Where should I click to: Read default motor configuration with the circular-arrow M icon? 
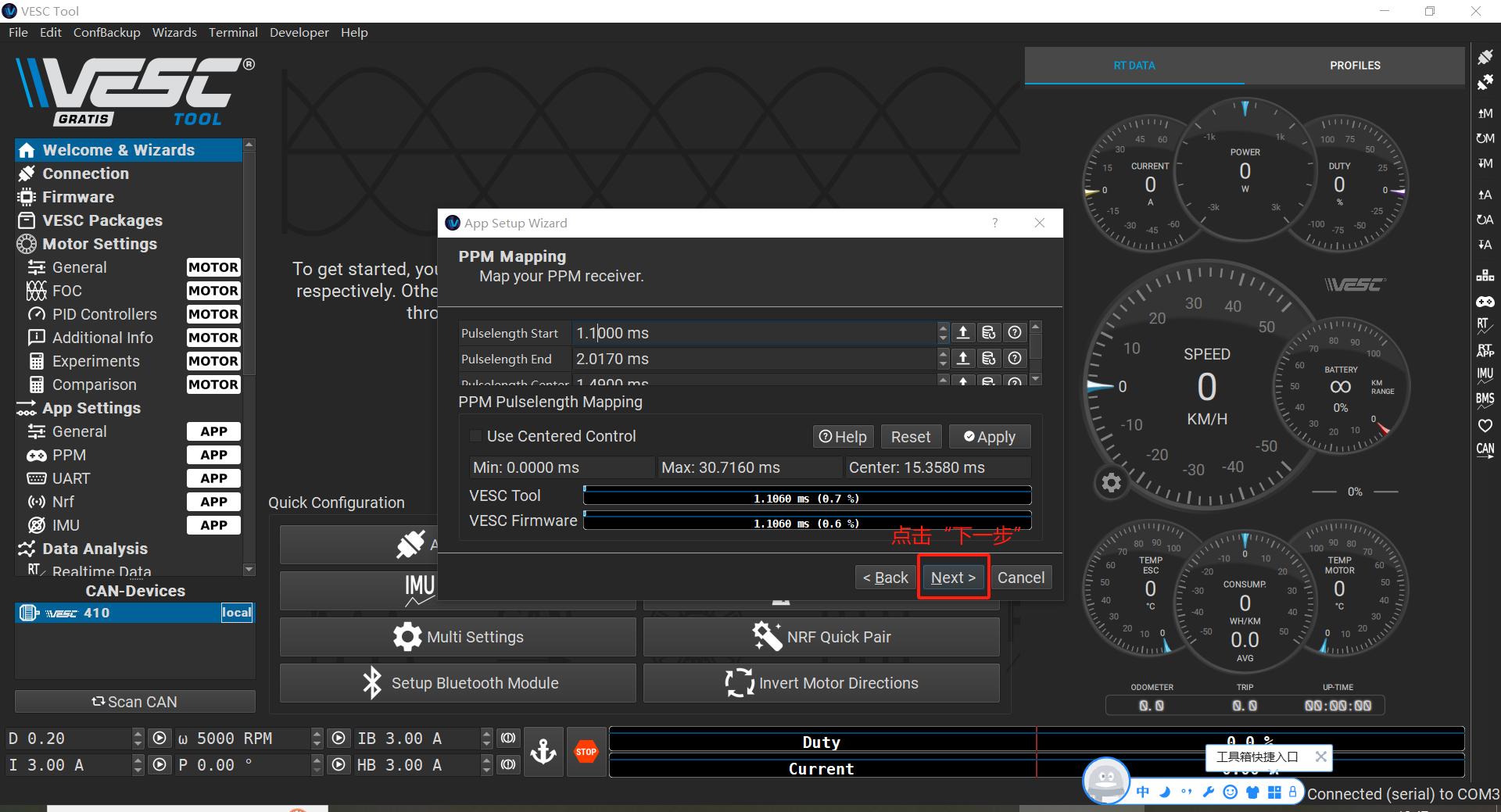[x=1485, y=138]
